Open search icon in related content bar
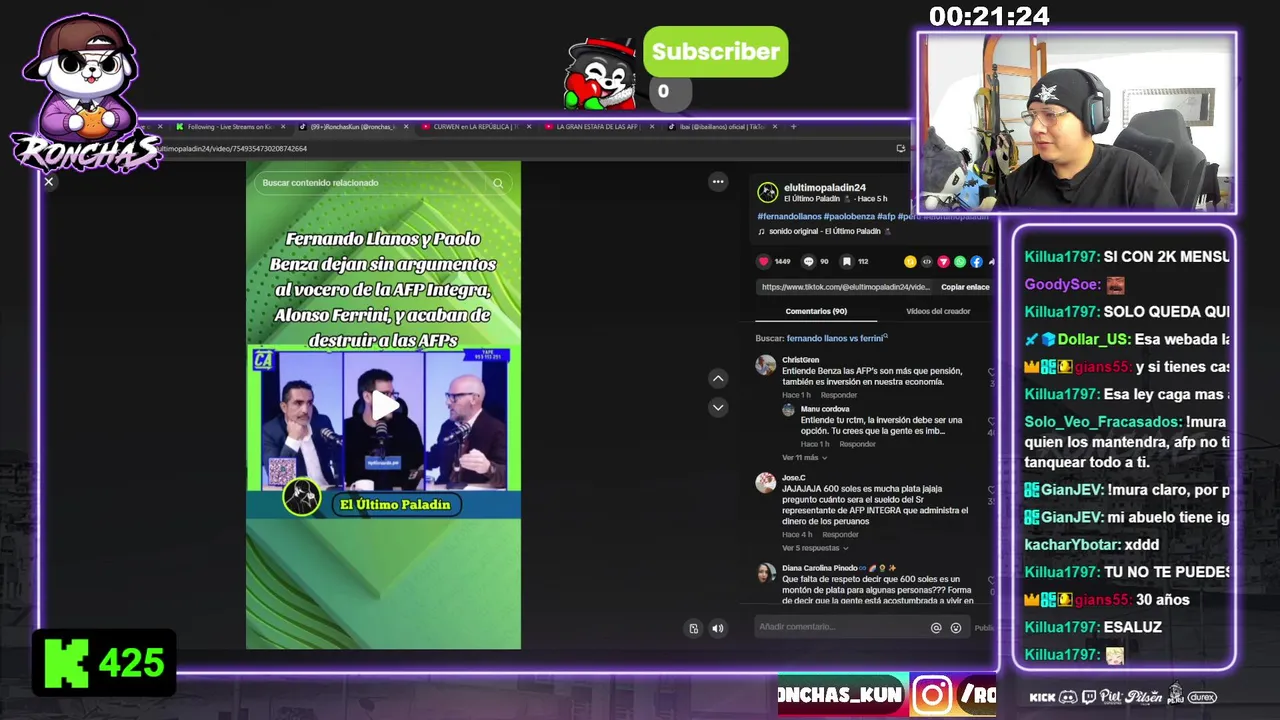The image size is (1280, 720). pos(498,183)
